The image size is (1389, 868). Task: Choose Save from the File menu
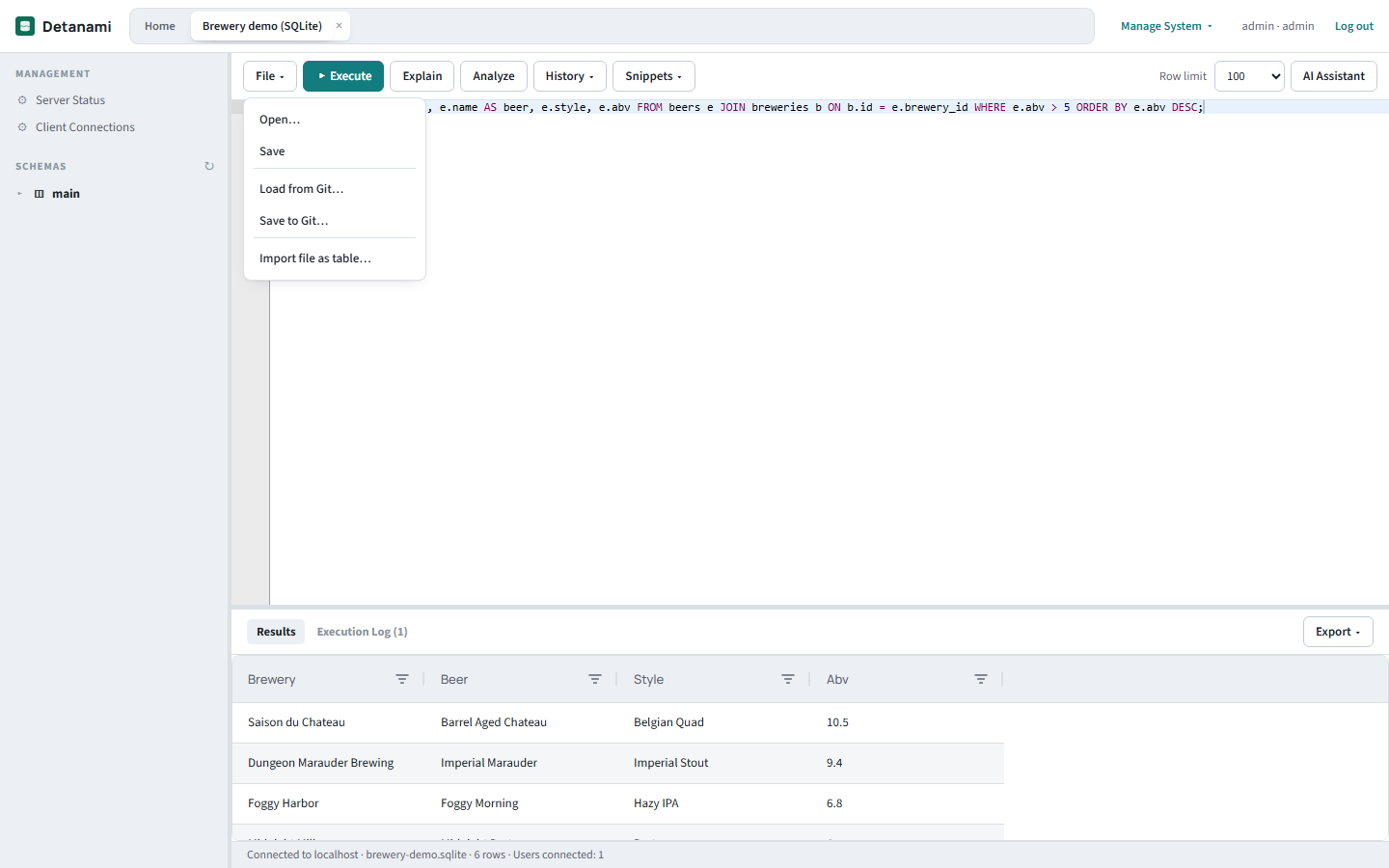335,151
